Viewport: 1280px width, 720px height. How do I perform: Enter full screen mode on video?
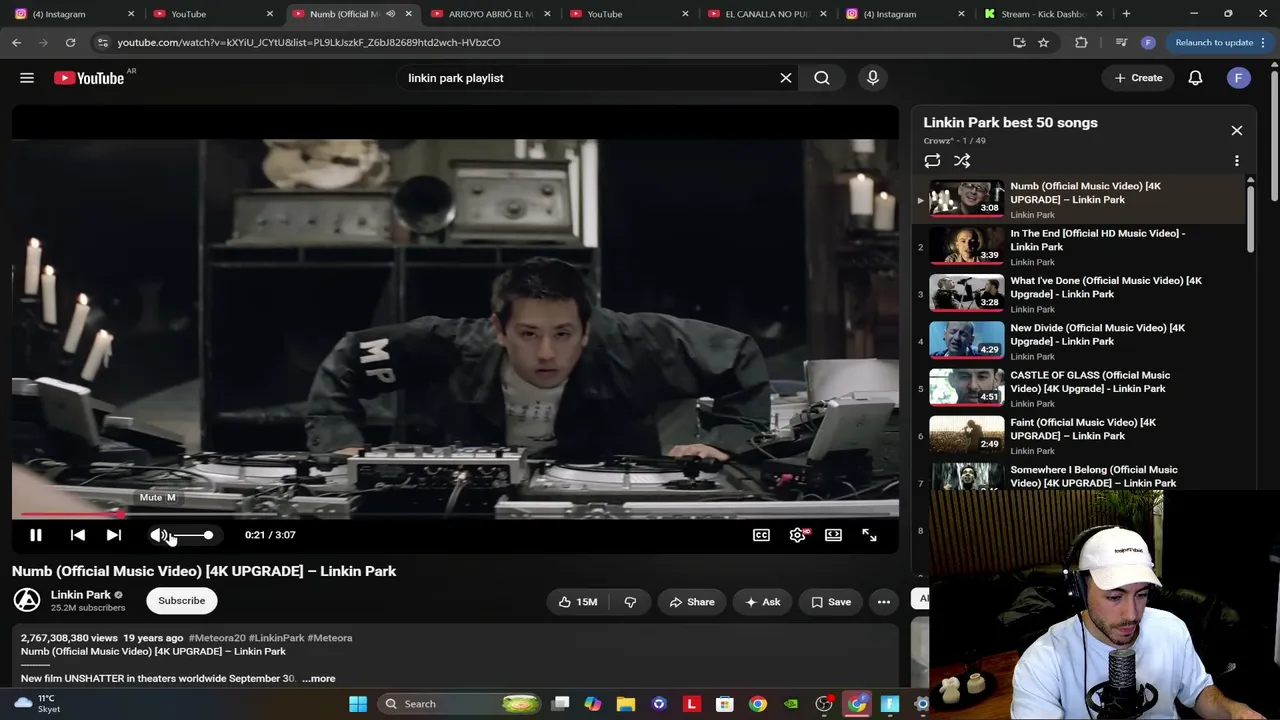(x=869, y=535)
